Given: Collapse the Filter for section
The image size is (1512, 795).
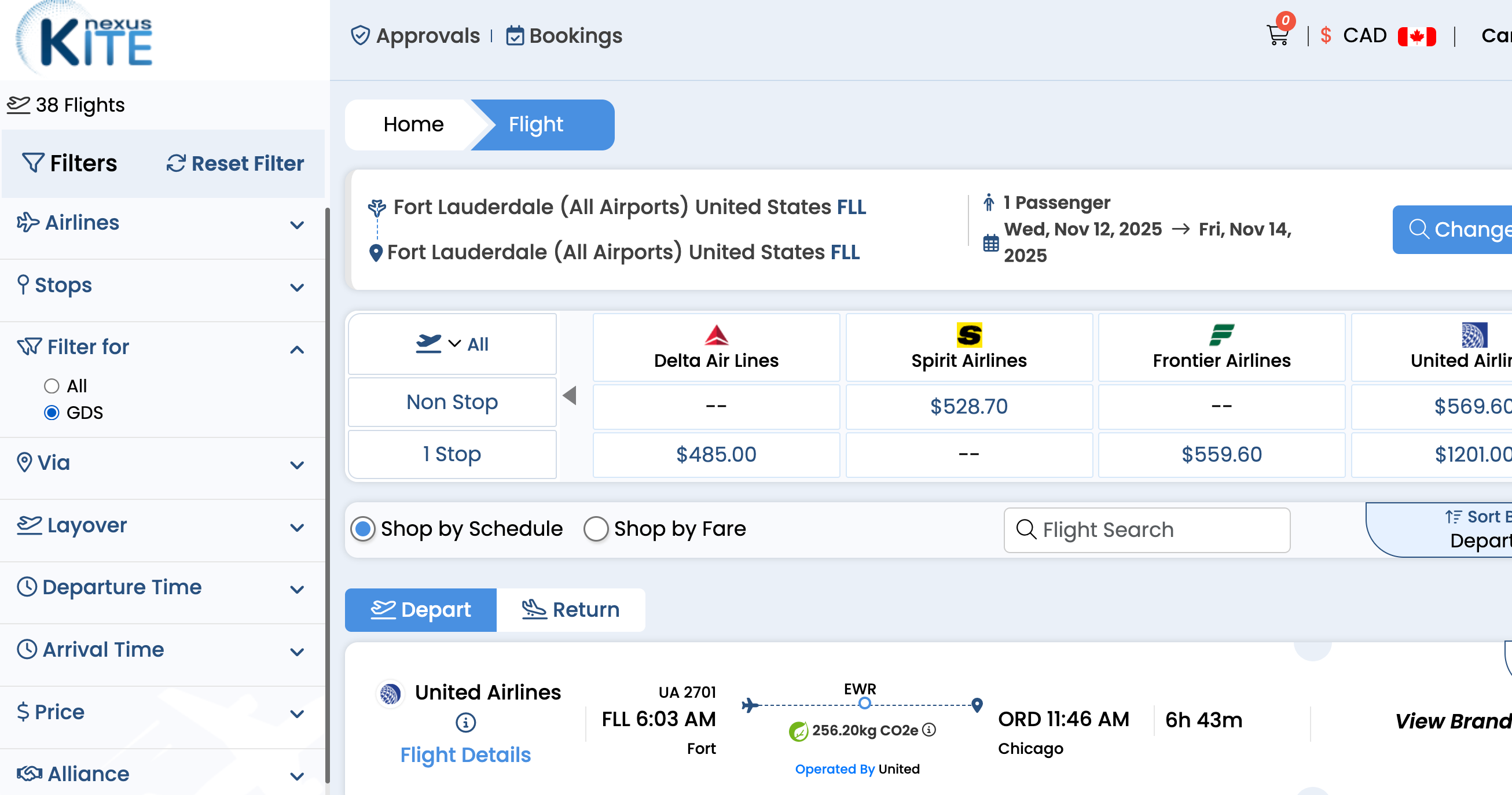Looking at the screenshot, I should pos(297,349).
